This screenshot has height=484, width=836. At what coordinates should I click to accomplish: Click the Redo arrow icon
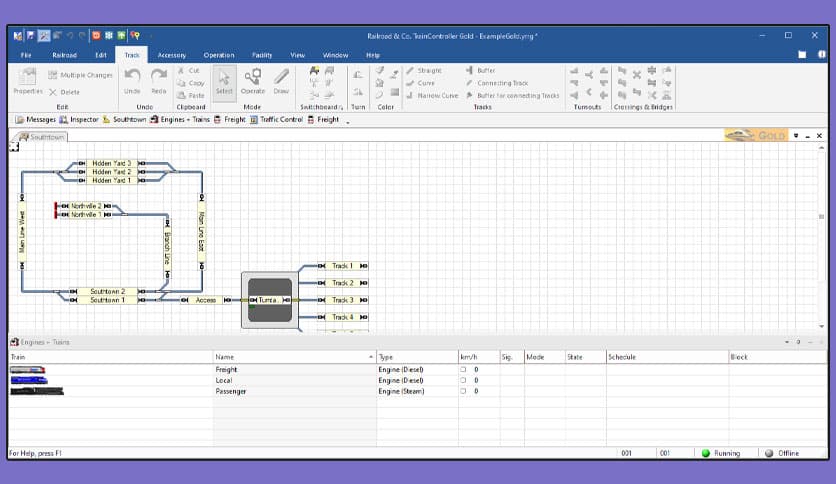click(158, 75)
